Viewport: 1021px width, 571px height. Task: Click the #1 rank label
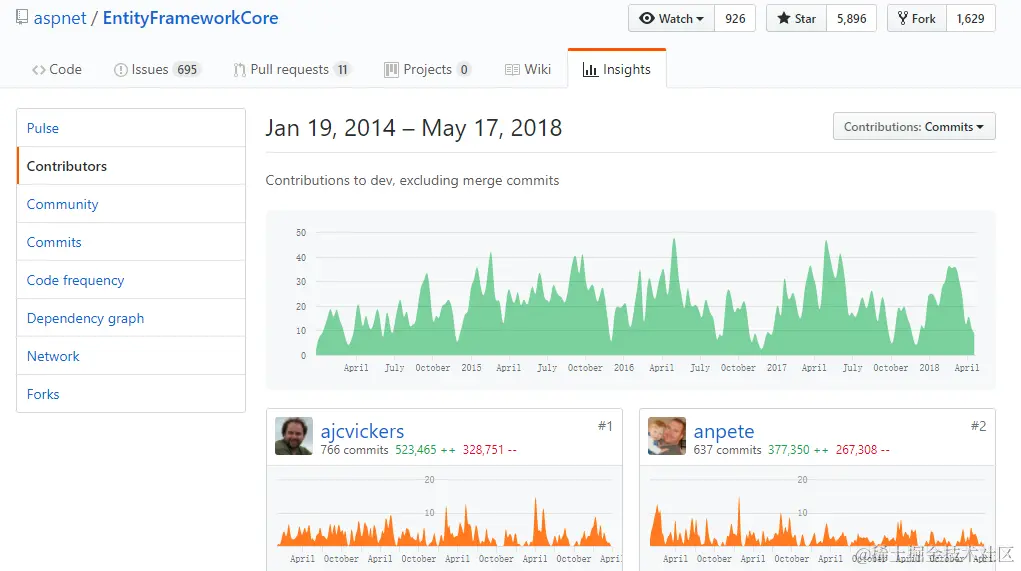(605, 426)
